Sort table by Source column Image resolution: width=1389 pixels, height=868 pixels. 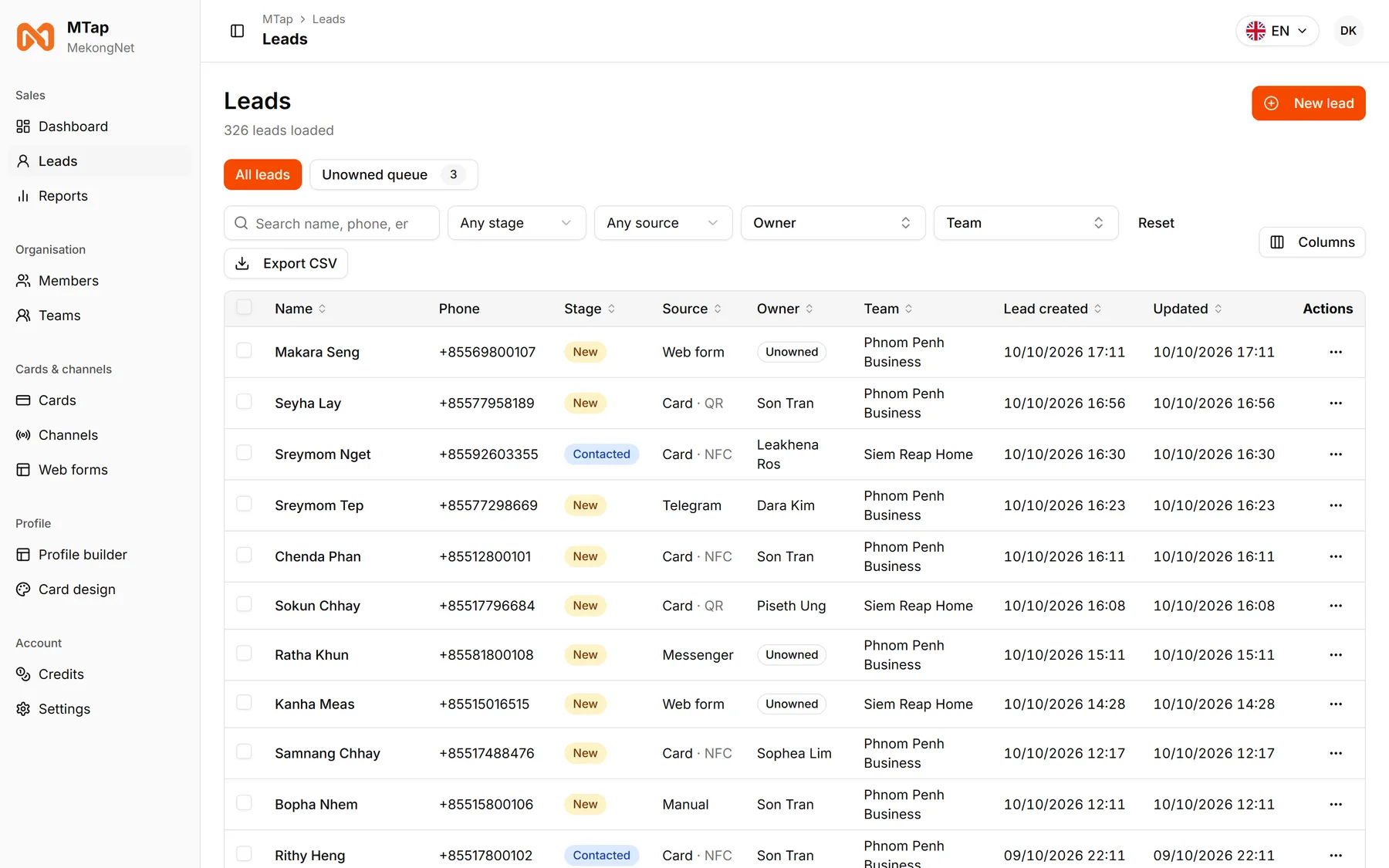coord(692,309)
